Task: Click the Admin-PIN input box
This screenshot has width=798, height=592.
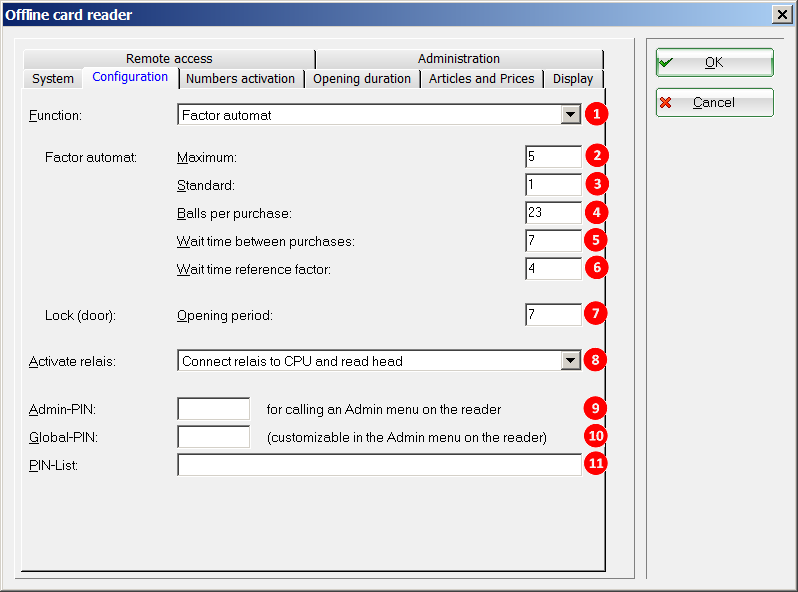Action: (213, 408)
